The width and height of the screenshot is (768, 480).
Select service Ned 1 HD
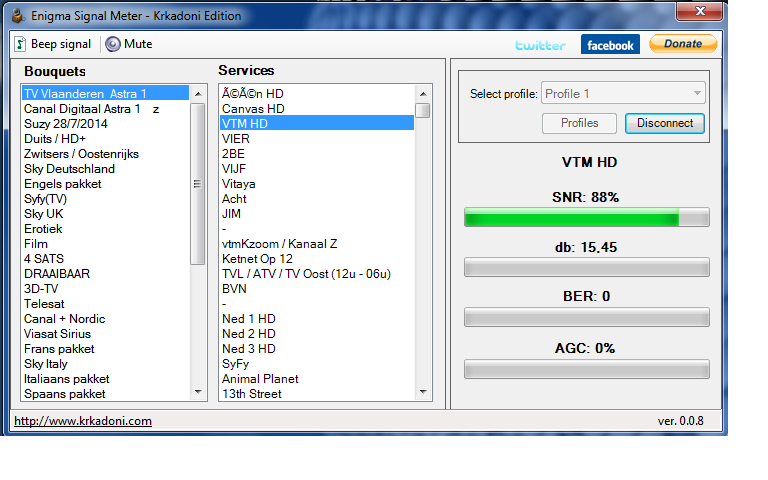pyautogui.click(x=317, y=319)
